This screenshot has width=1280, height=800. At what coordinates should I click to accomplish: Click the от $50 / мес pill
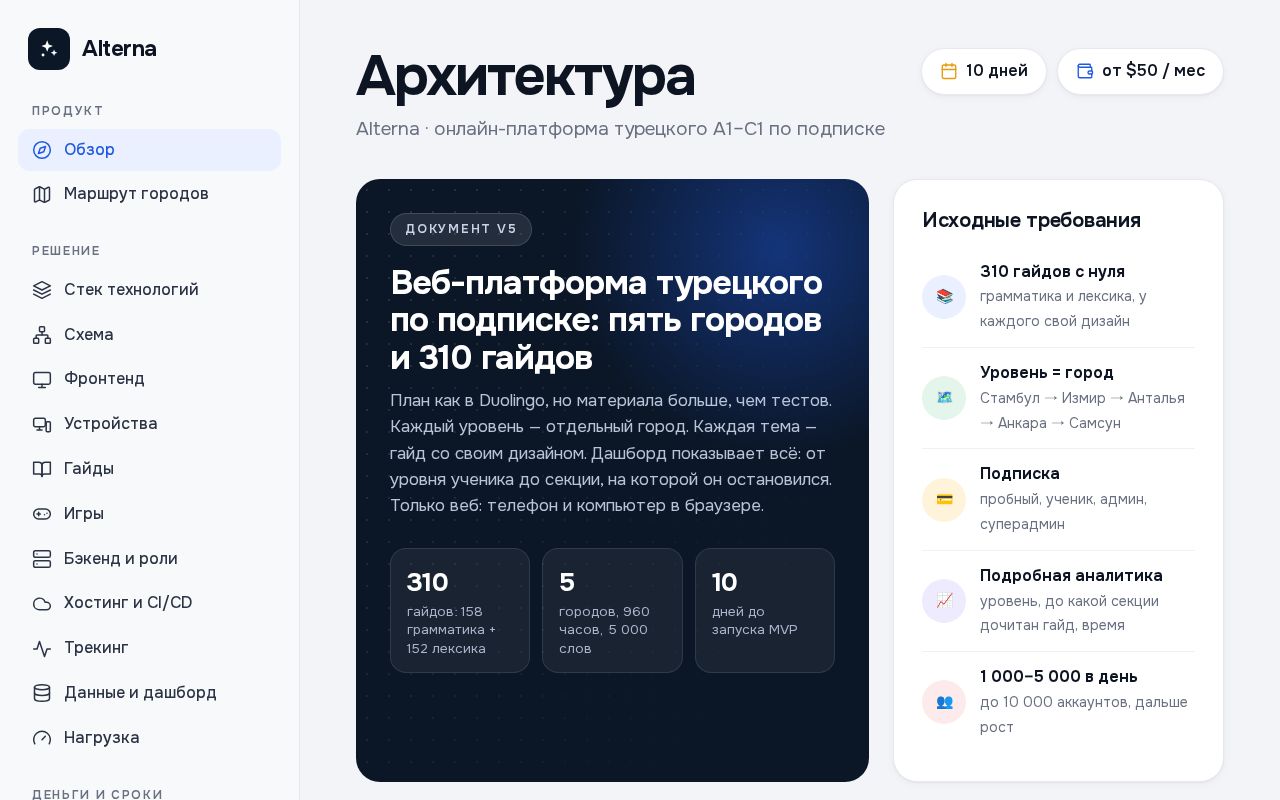1140,71
